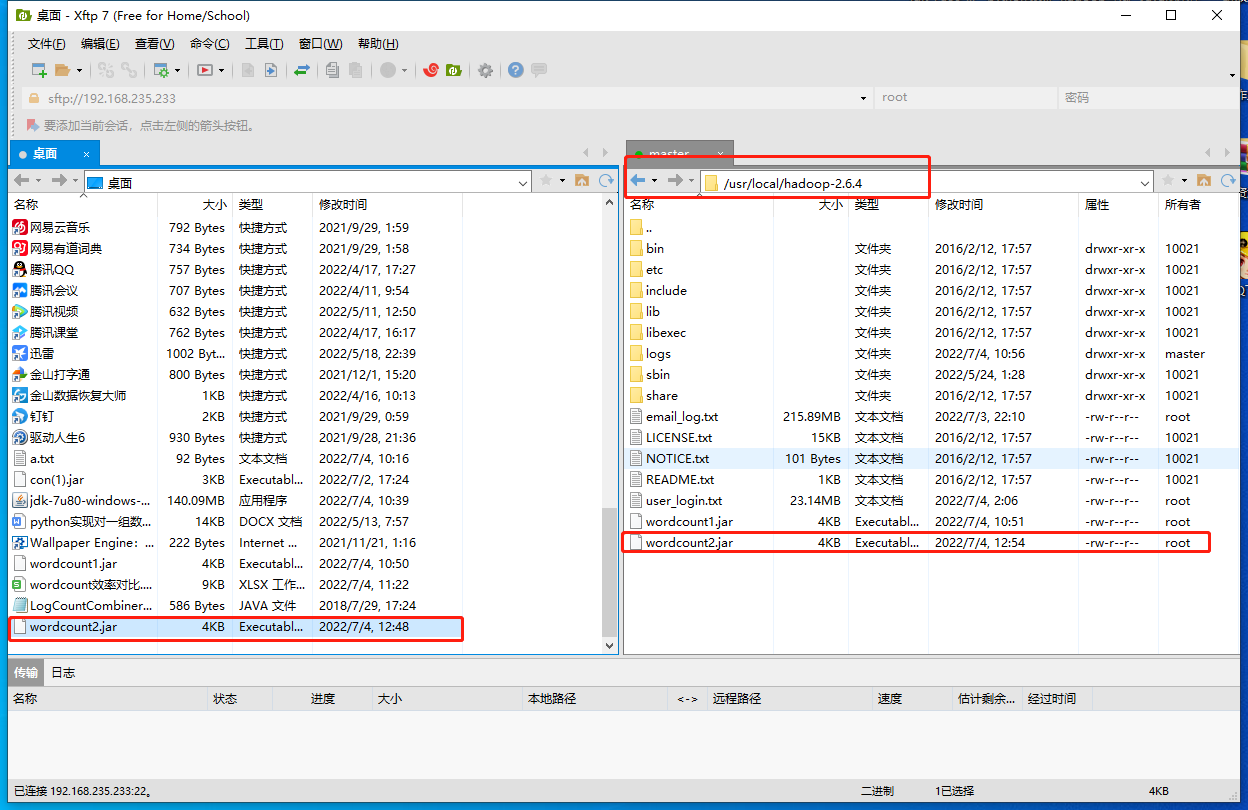Click the speech bubble feedback icon
1248x810 pixels.
(x=539, y=70)
